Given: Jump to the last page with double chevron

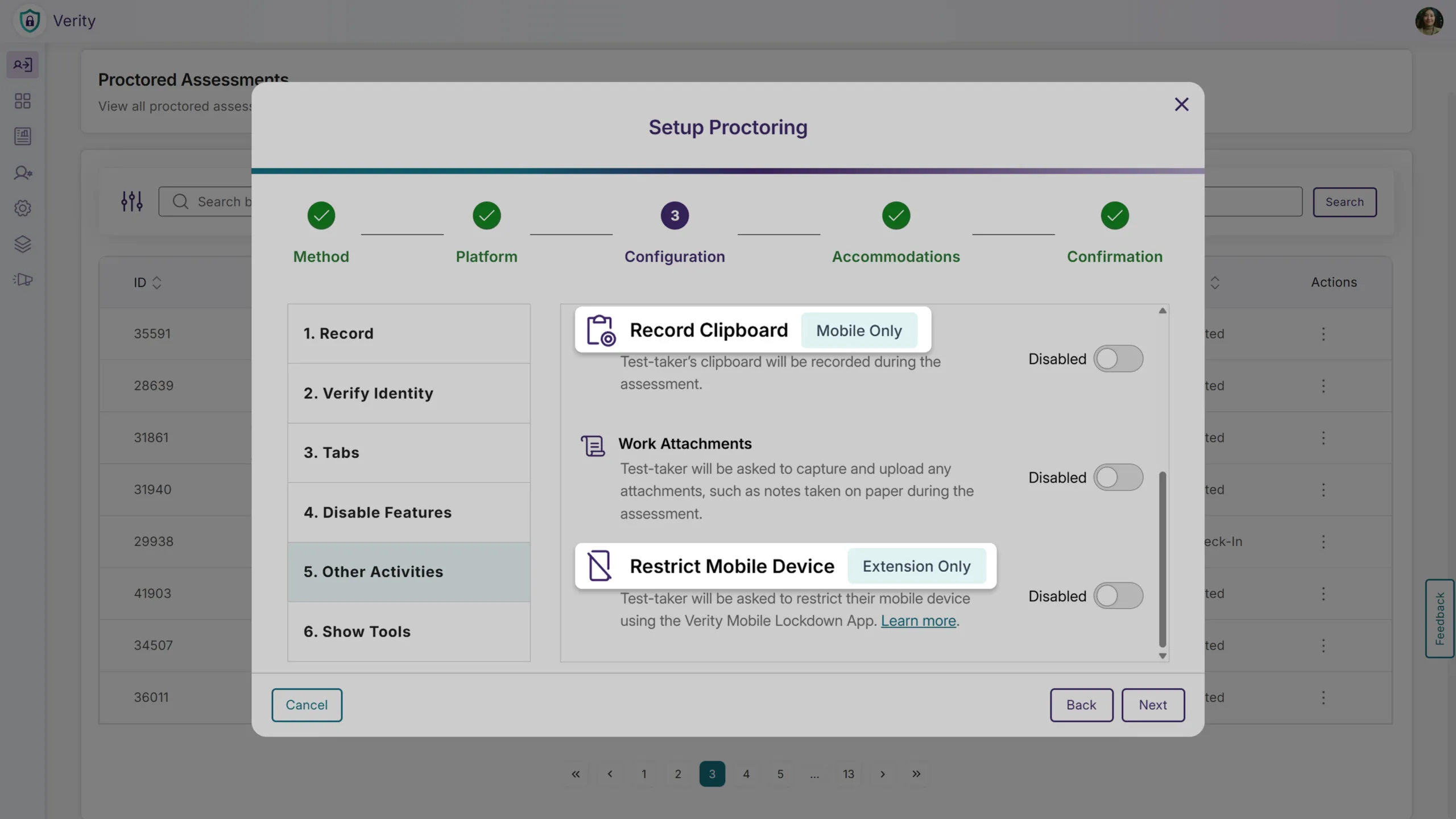Looking at the screenshot, I should (916, 774).
